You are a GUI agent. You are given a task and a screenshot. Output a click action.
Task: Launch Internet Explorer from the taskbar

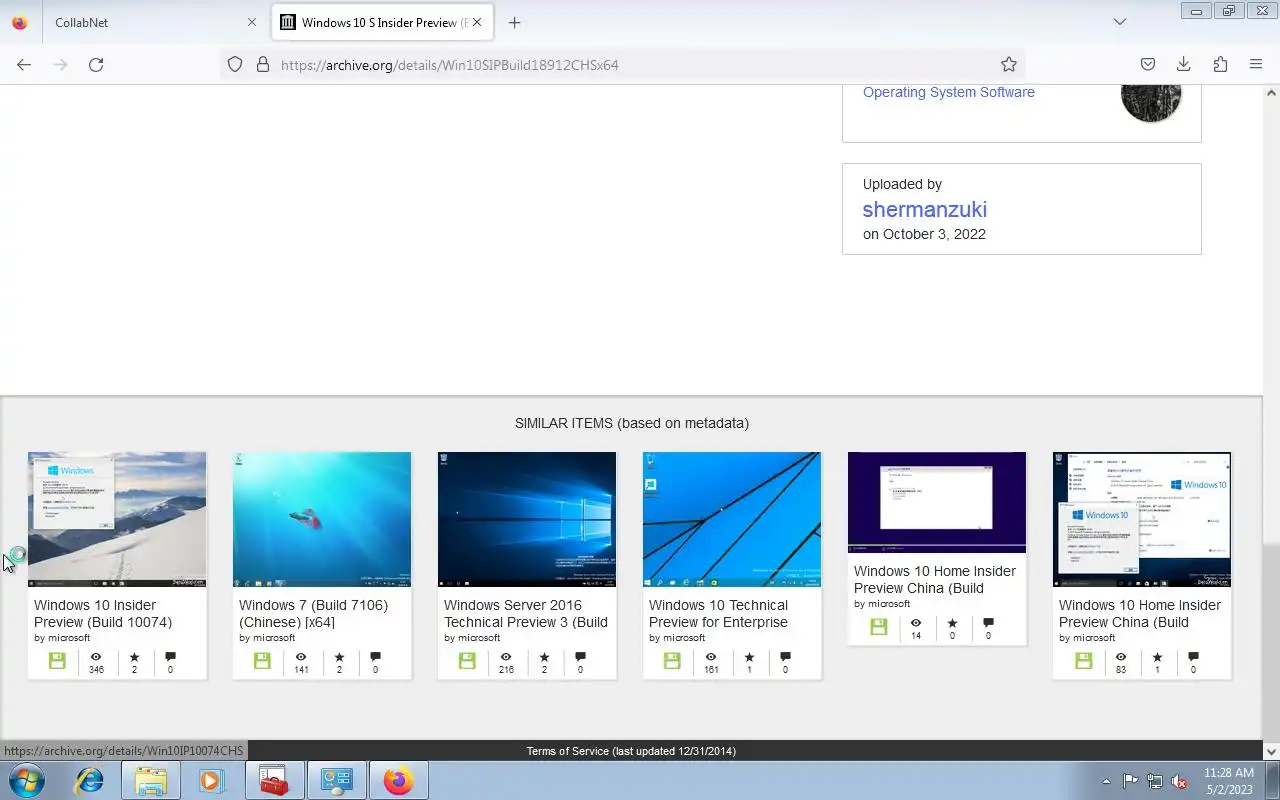pos(90,780)
